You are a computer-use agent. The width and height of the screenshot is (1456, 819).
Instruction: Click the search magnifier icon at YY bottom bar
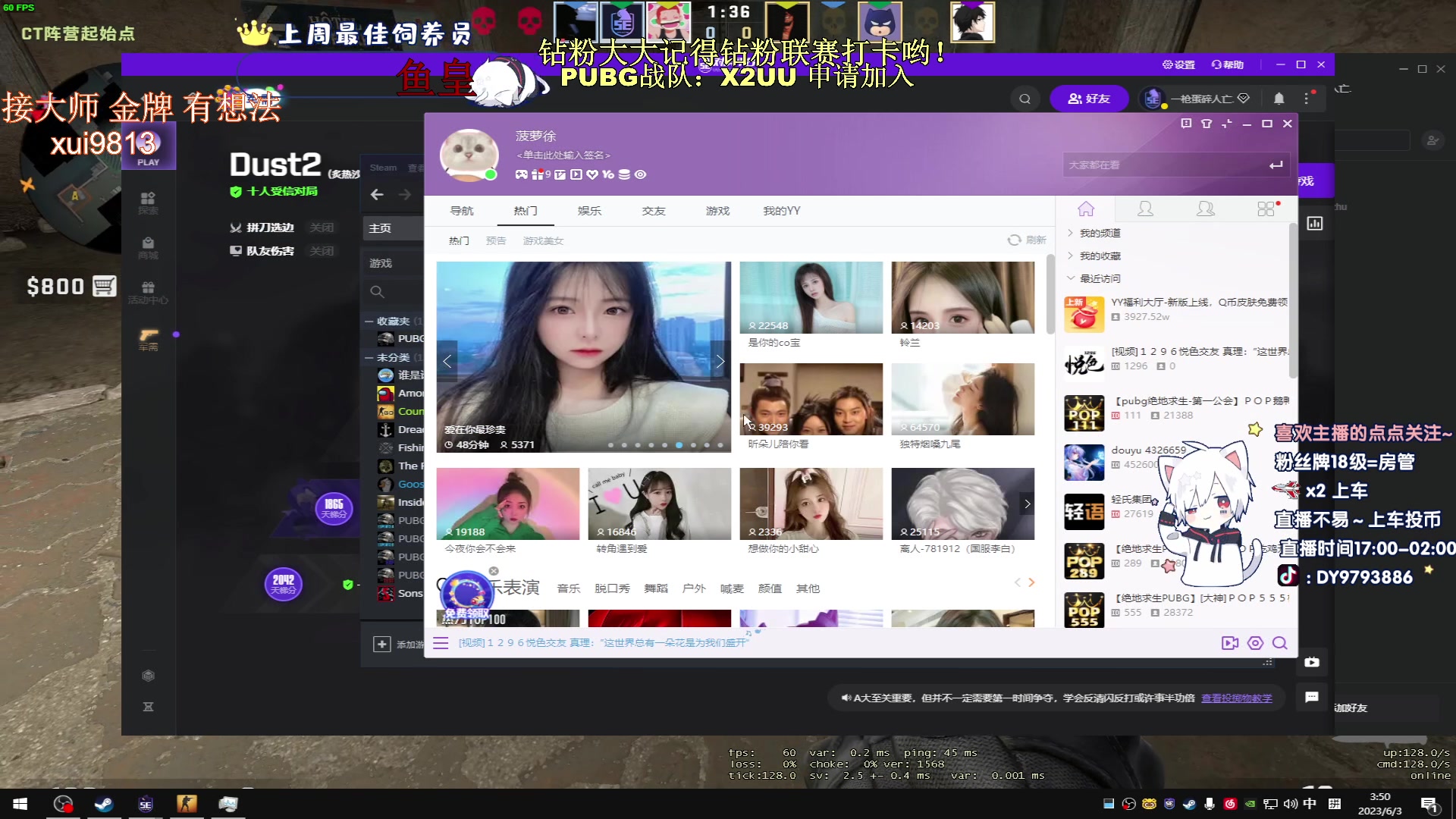click(x=1280, y=643)
